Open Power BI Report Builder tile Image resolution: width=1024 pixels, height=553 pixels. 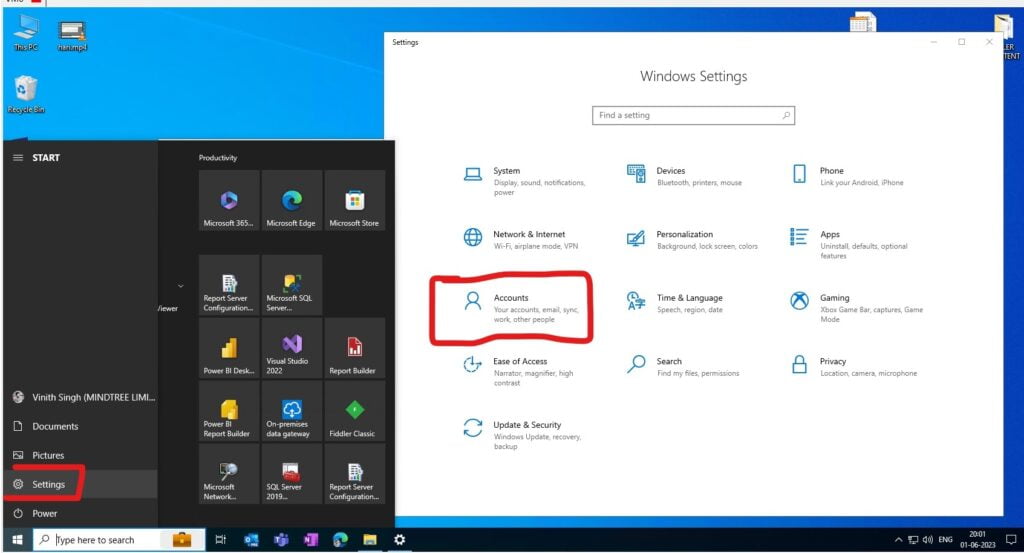click(229, 411)
